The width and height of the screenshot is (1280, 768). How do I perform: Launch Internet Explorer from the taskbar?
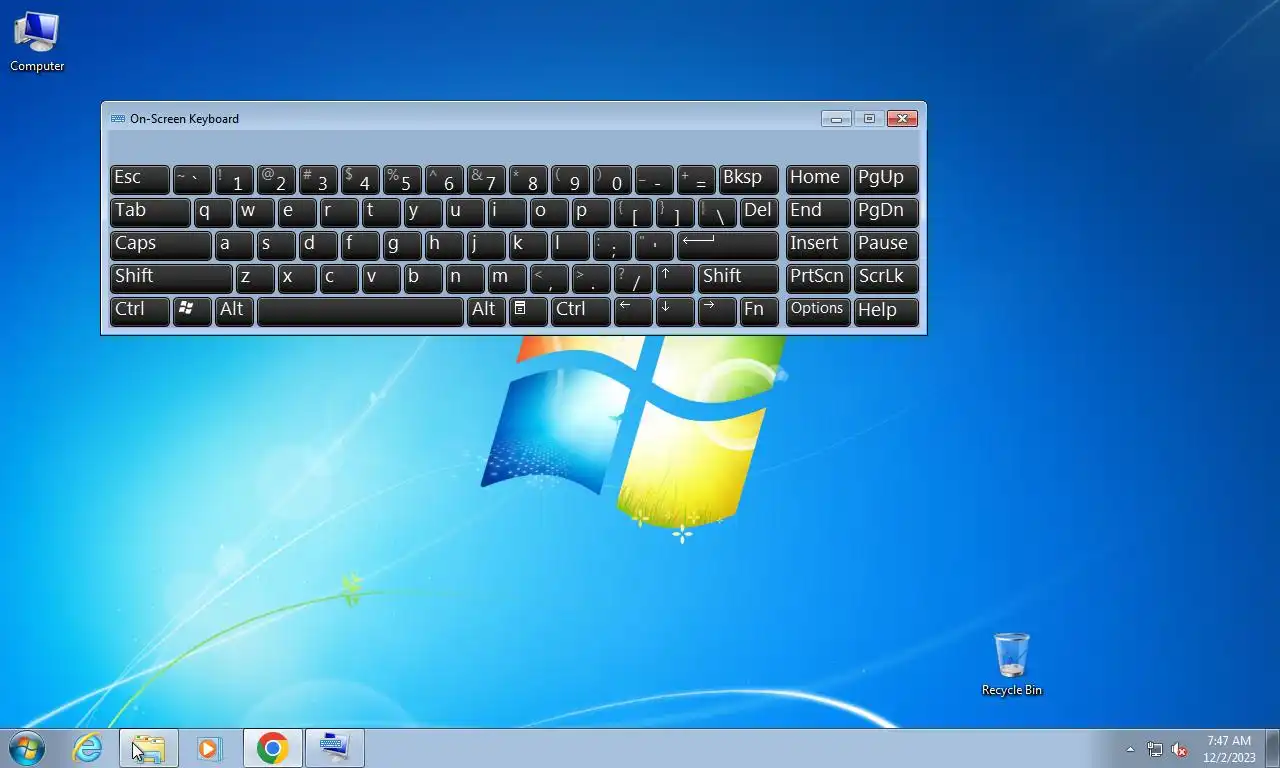(x=88, y=748)
